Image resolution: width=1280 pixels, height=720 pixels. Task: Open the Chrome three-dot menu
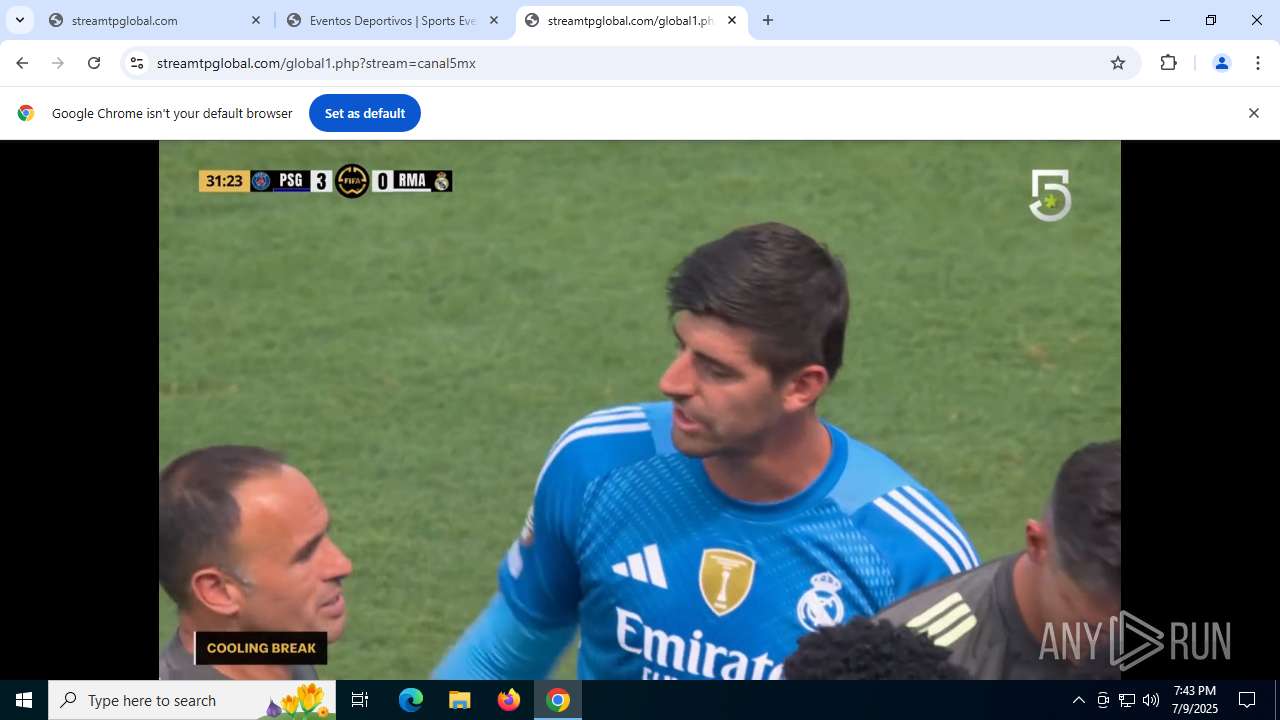(1257, 63)
